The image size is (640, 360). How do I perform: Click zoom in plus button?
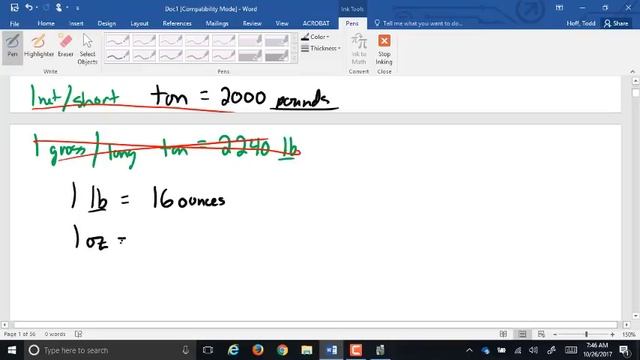[x=612, y=334]
